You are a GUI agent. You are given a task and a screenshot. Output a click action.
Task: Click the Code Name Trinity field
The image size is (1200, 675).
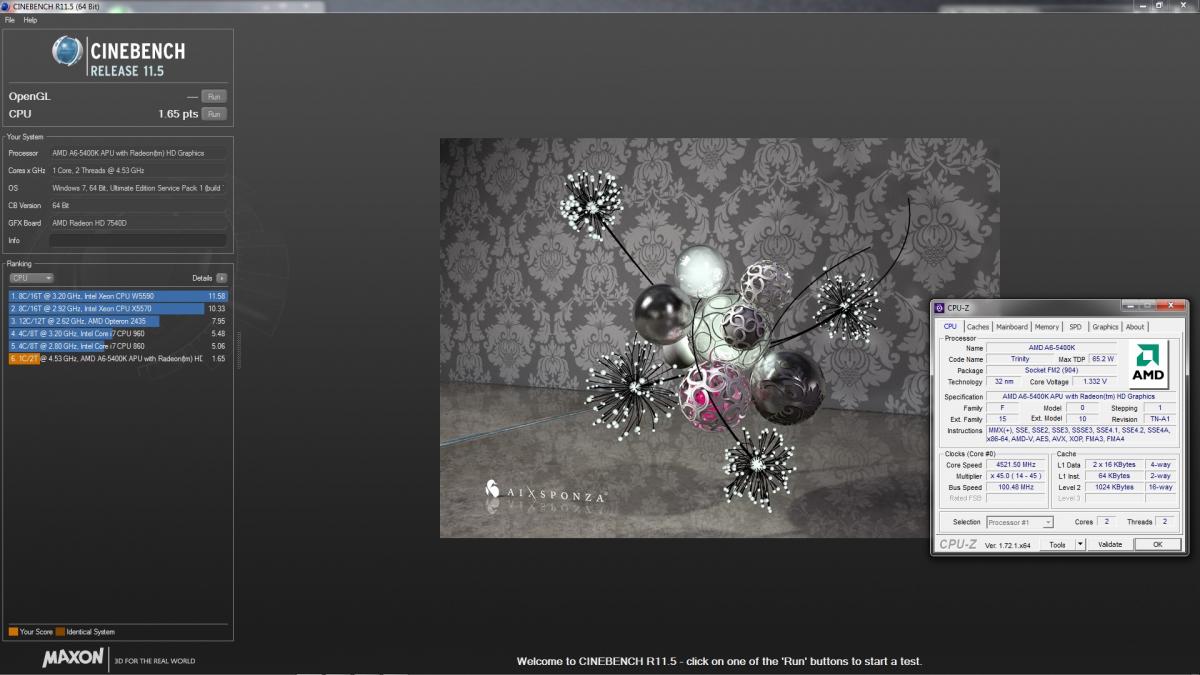point(1020,359)
